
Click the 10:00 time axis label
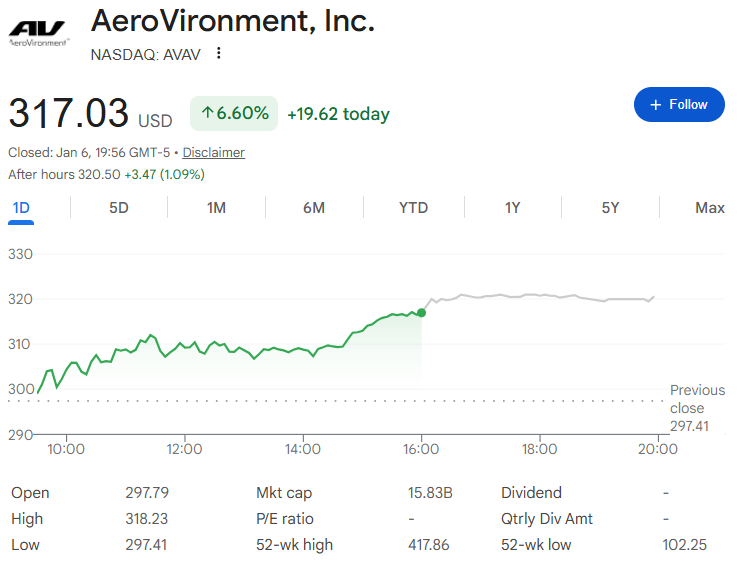[66, 449]
